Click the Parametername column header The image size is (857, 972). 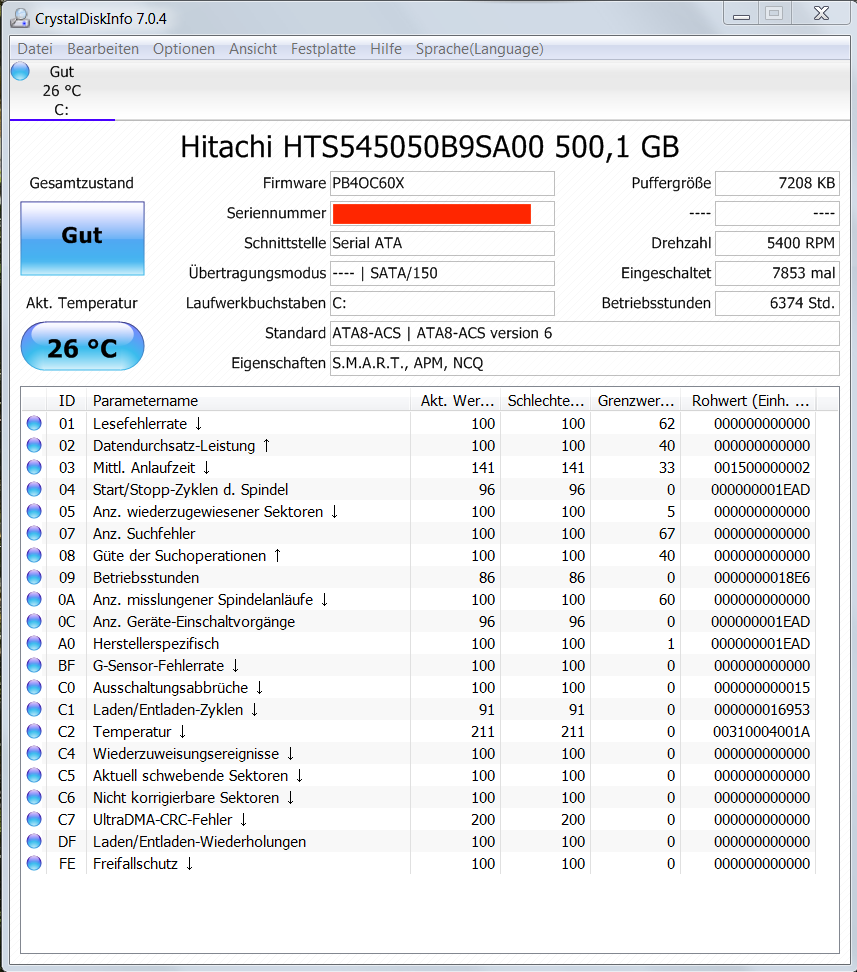[248, 400]
